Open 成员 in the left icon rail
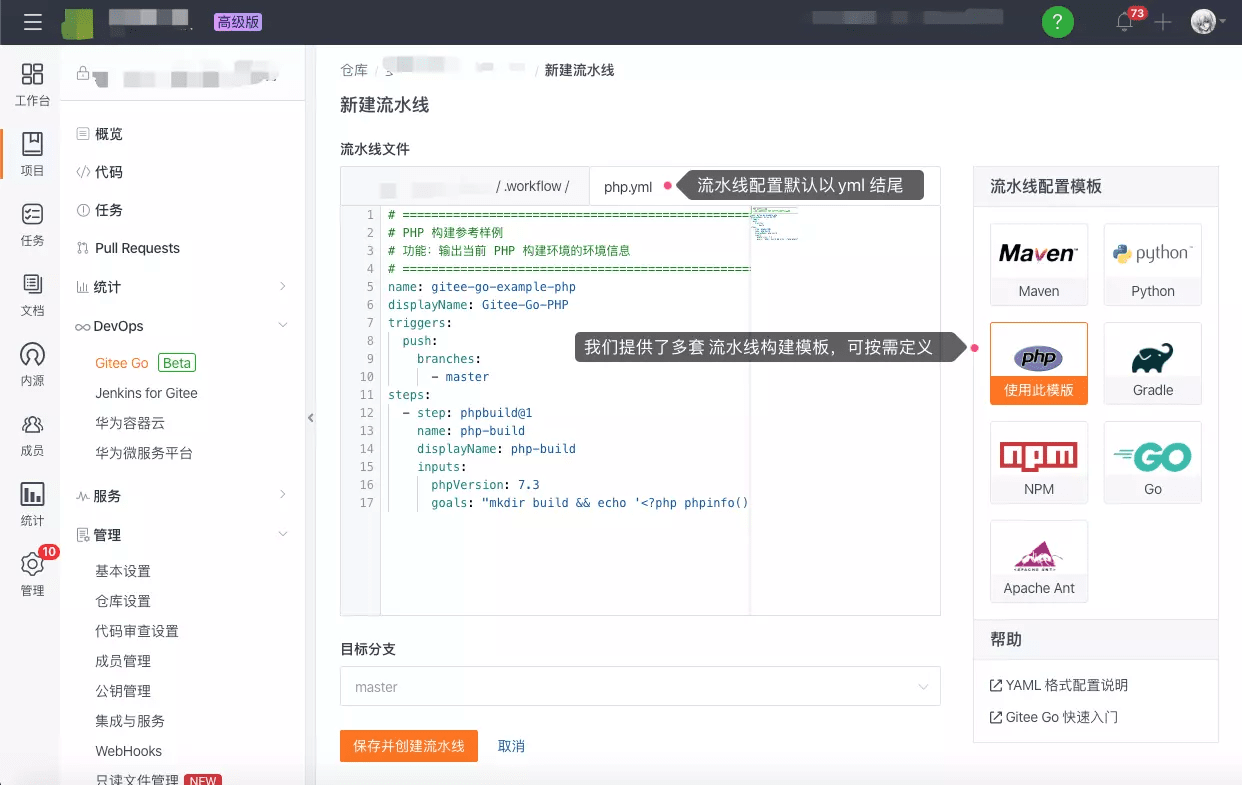Image resolution: width=1242 pixels, height=785 pixels. tap(32, 435)
